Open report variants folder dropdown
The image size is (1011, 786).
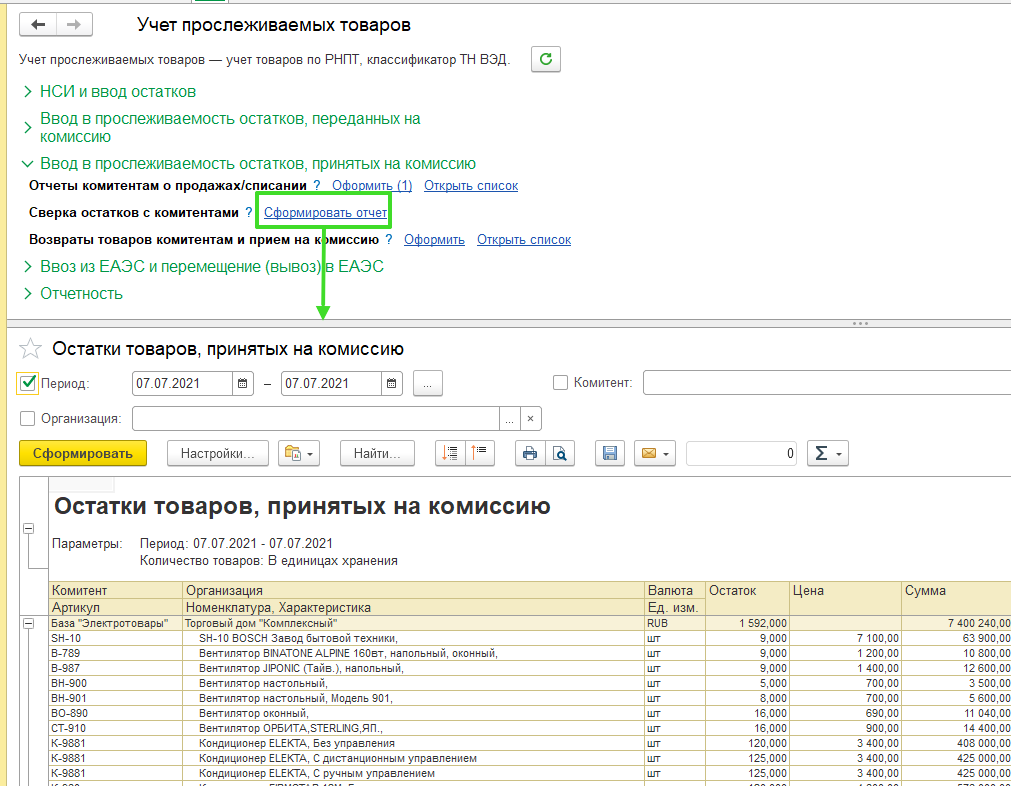click(299, 454)
